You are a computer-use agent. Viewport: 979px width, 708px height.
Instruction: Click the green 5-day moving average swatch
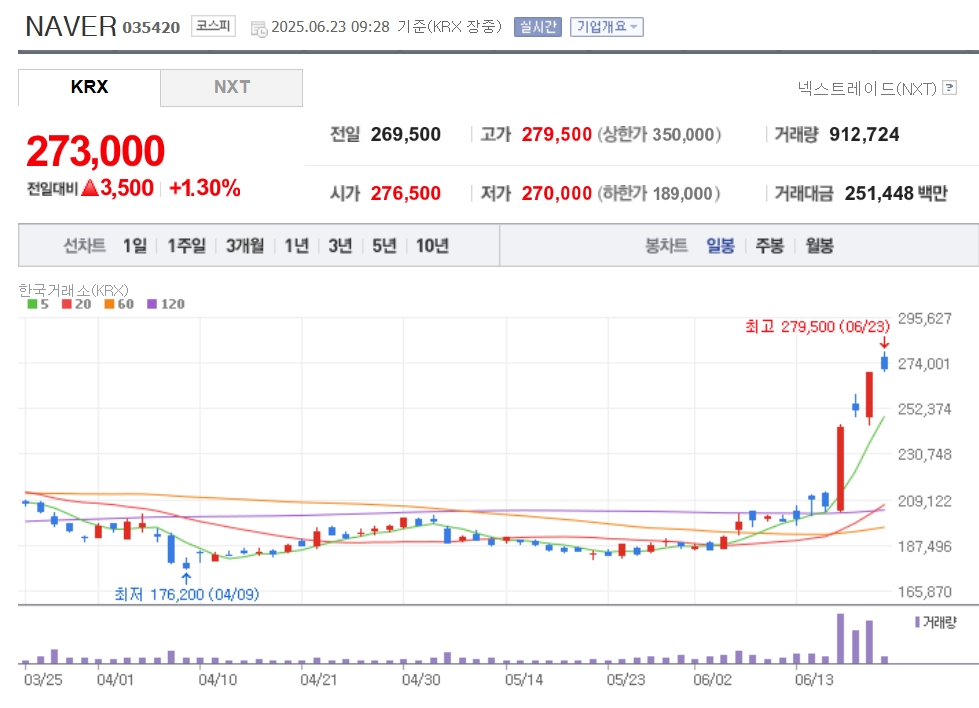click(32, 304)
